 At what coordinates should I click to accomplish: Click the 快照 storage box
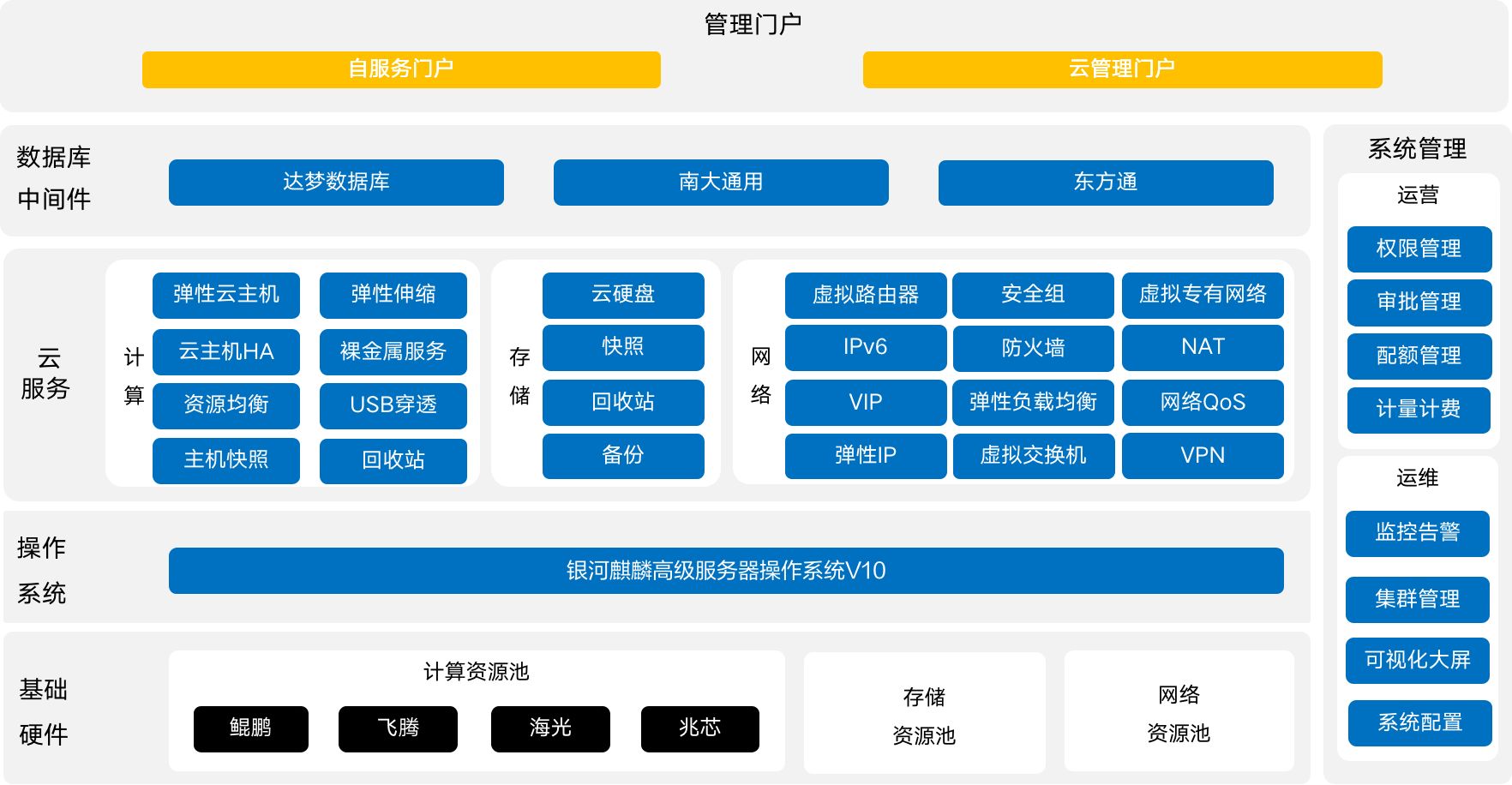(623, 347)
